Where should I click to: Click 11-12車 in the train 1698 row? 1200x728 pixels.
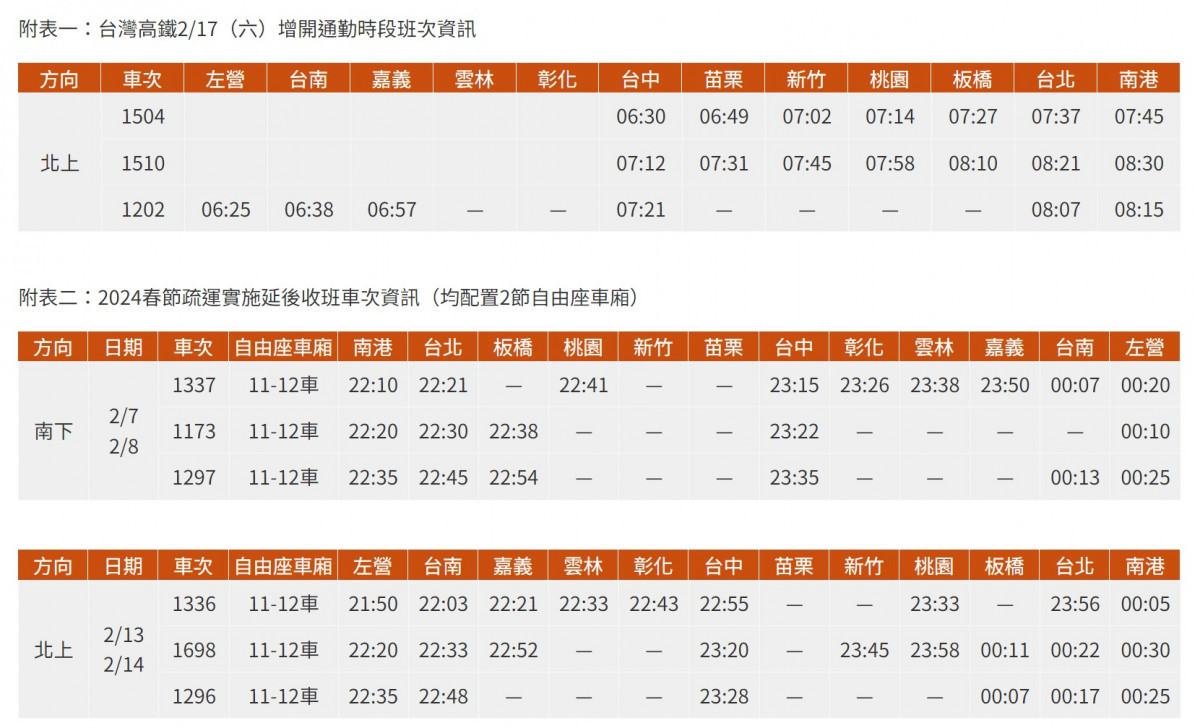tap(284, 651)
